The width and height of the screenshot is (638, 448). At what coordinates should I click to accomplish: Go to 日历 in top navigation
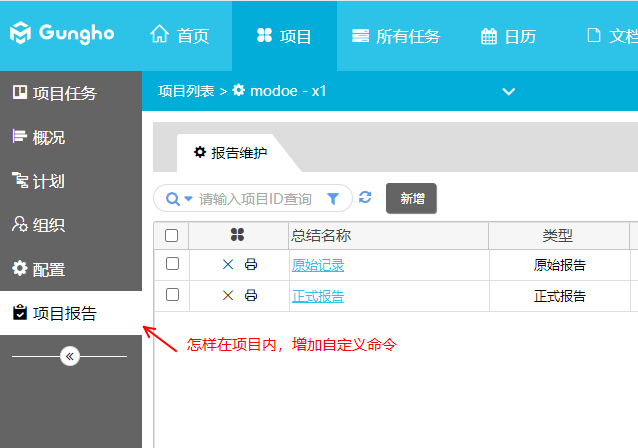pyautogui.click(x=508, y=36)
